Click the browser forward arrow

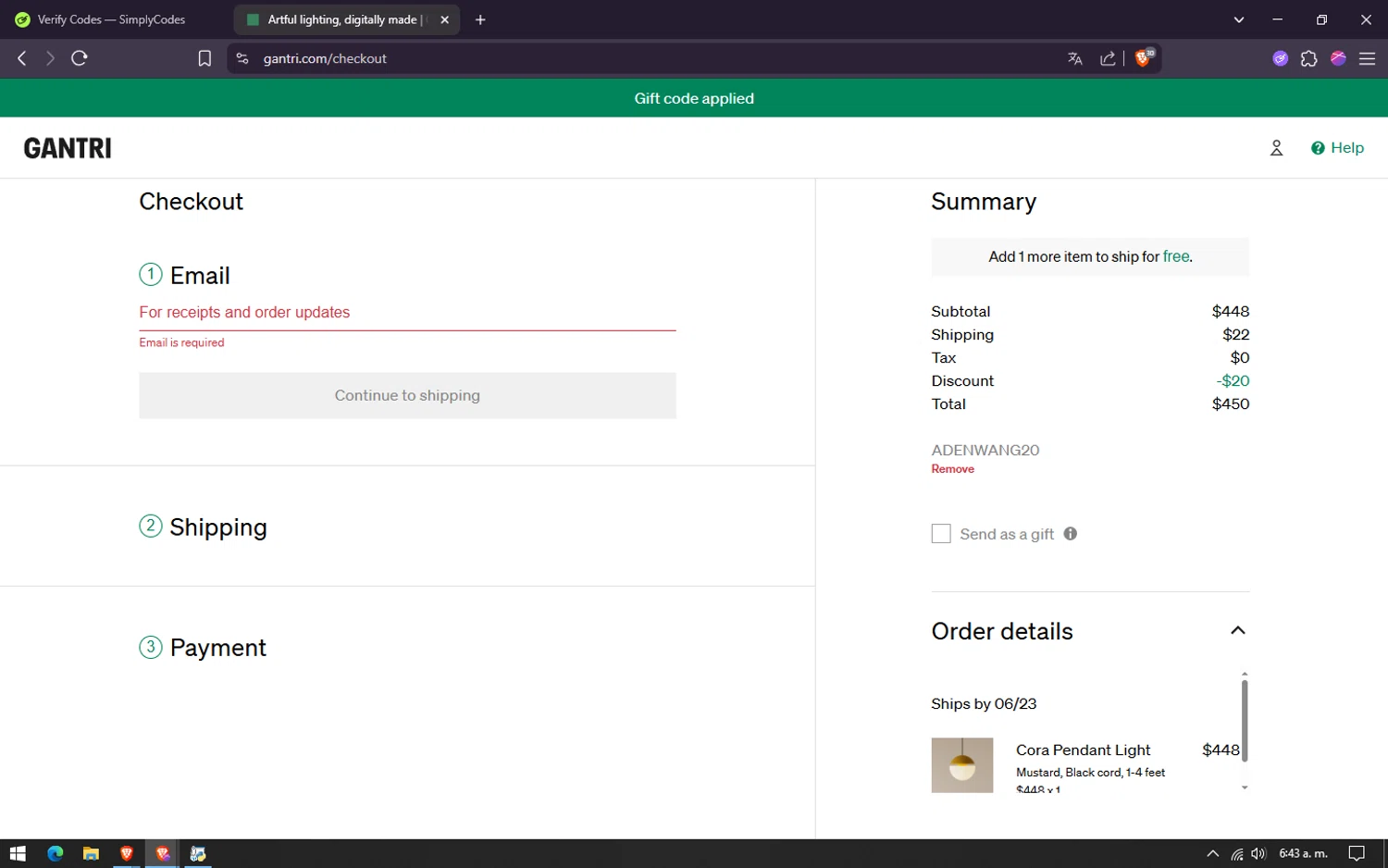[x=50, y=58]
